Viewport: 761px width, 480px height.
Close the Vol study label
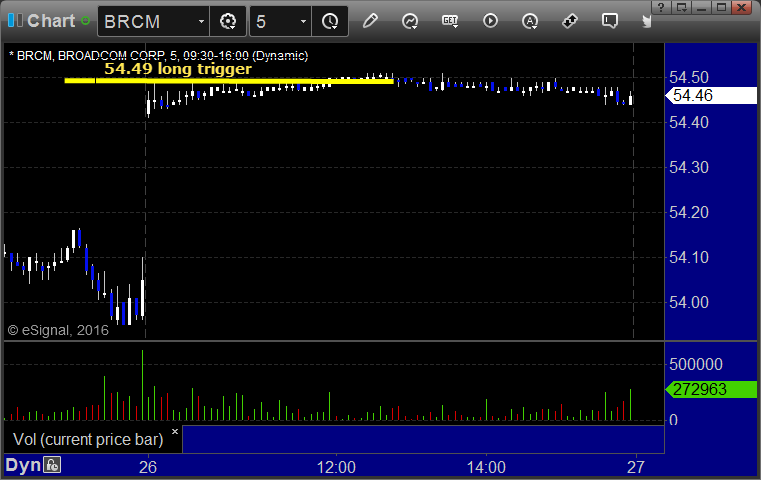tap(175, 431)
